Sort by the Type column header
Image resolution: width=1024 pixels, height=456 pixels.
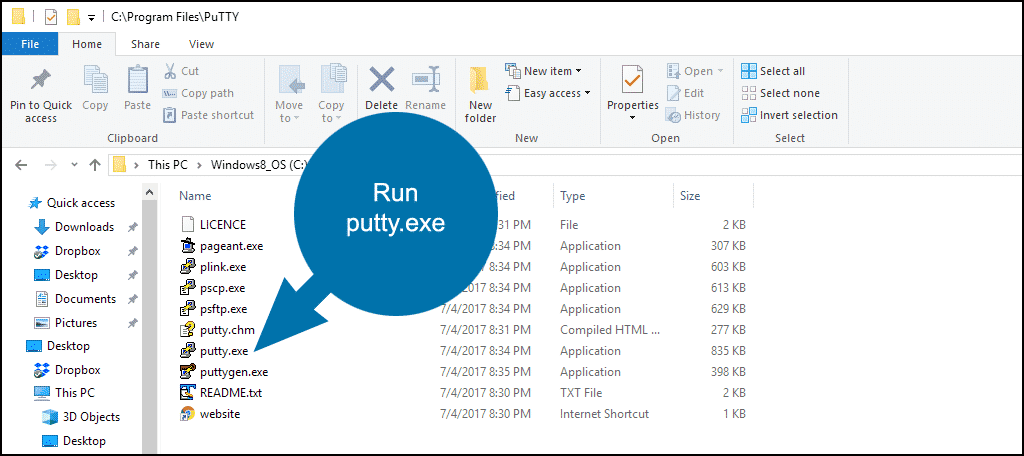click(x=572, y=196)
